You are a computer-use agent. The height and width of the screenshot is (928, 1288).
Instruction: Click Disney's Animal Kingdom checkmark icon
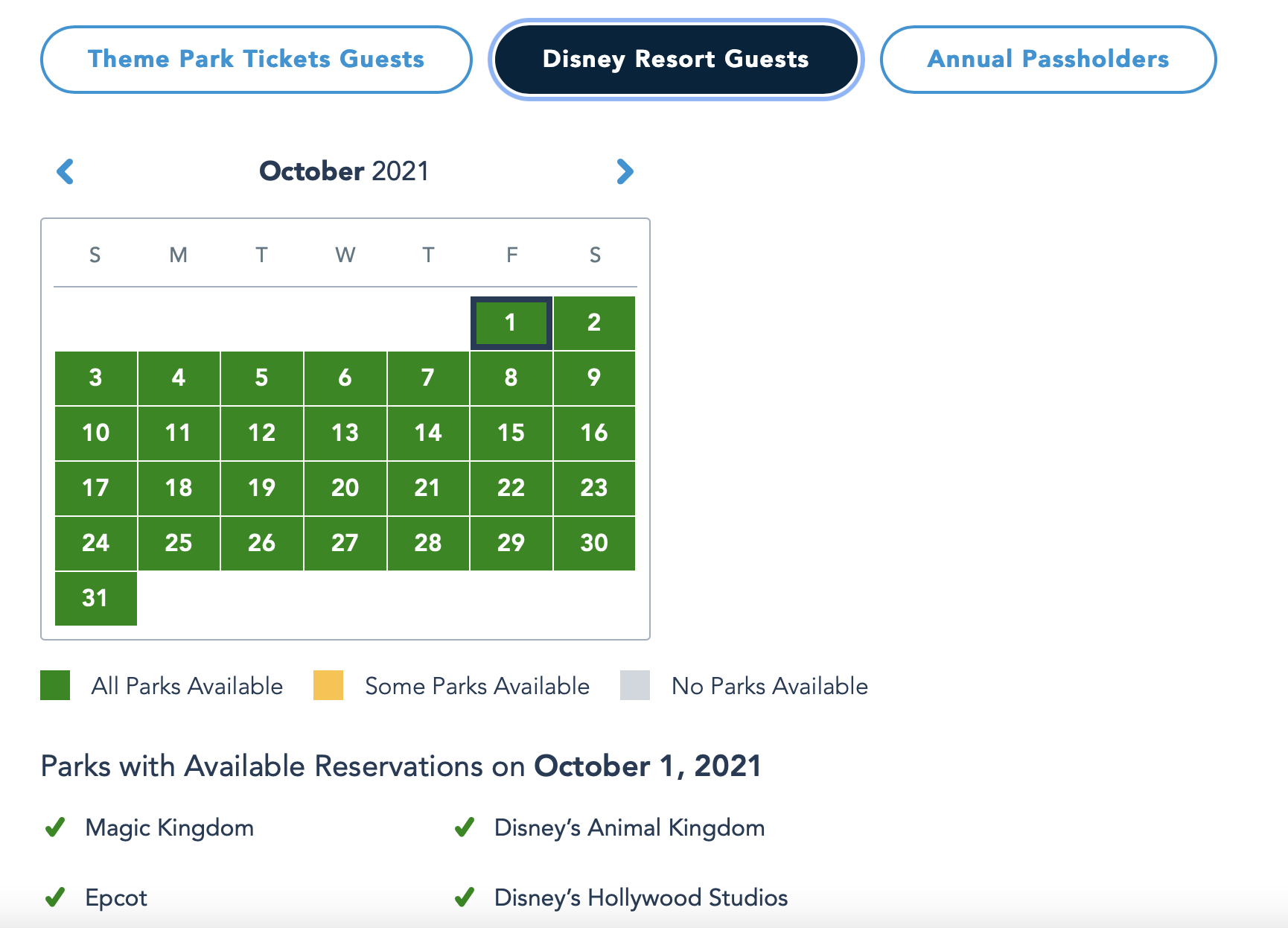pyautogui.click(x=465, y=827)
